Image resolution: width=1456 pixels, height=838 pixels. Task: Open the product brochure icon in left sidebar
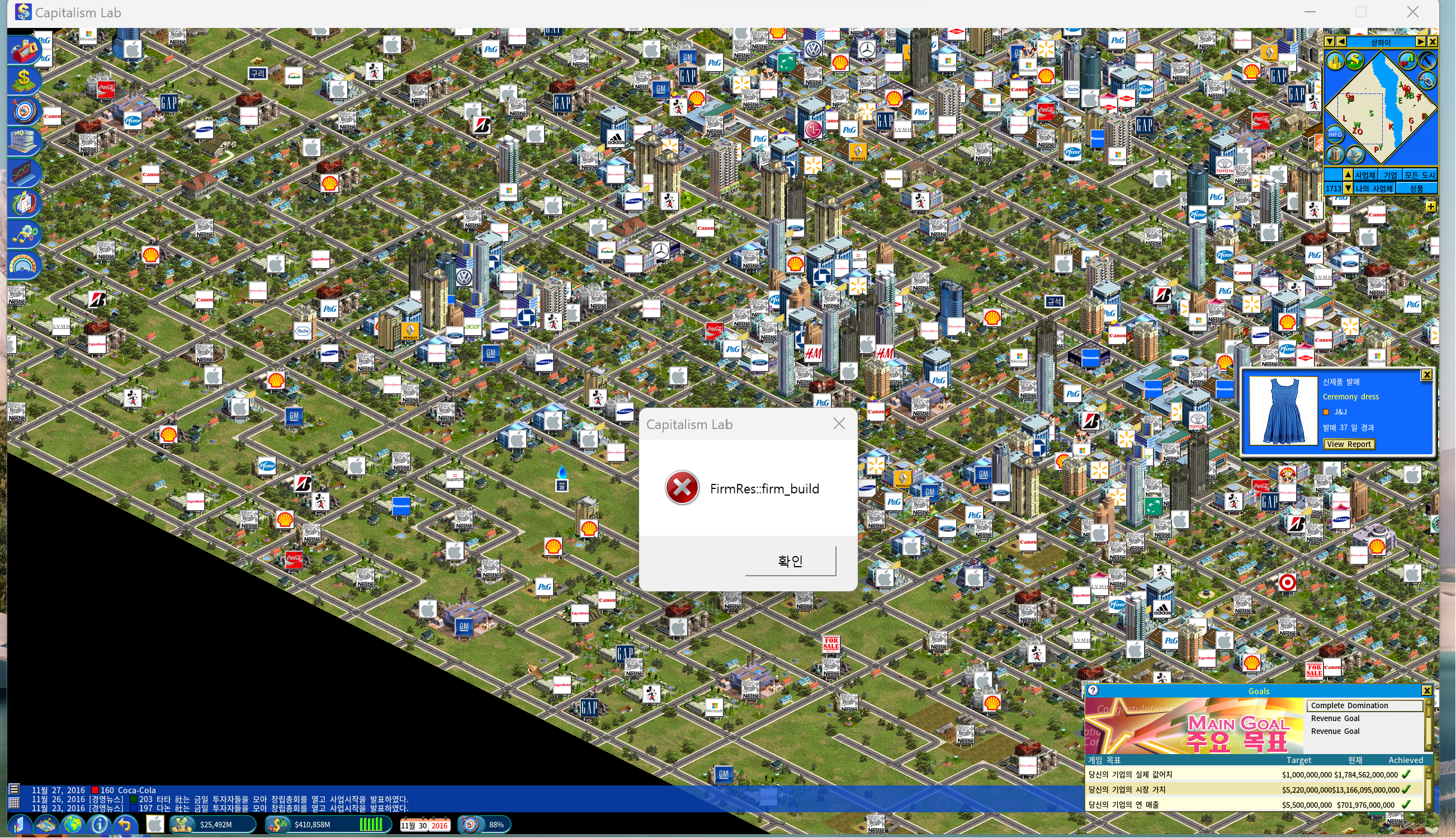pyautogui.click(x=23, y=203)
